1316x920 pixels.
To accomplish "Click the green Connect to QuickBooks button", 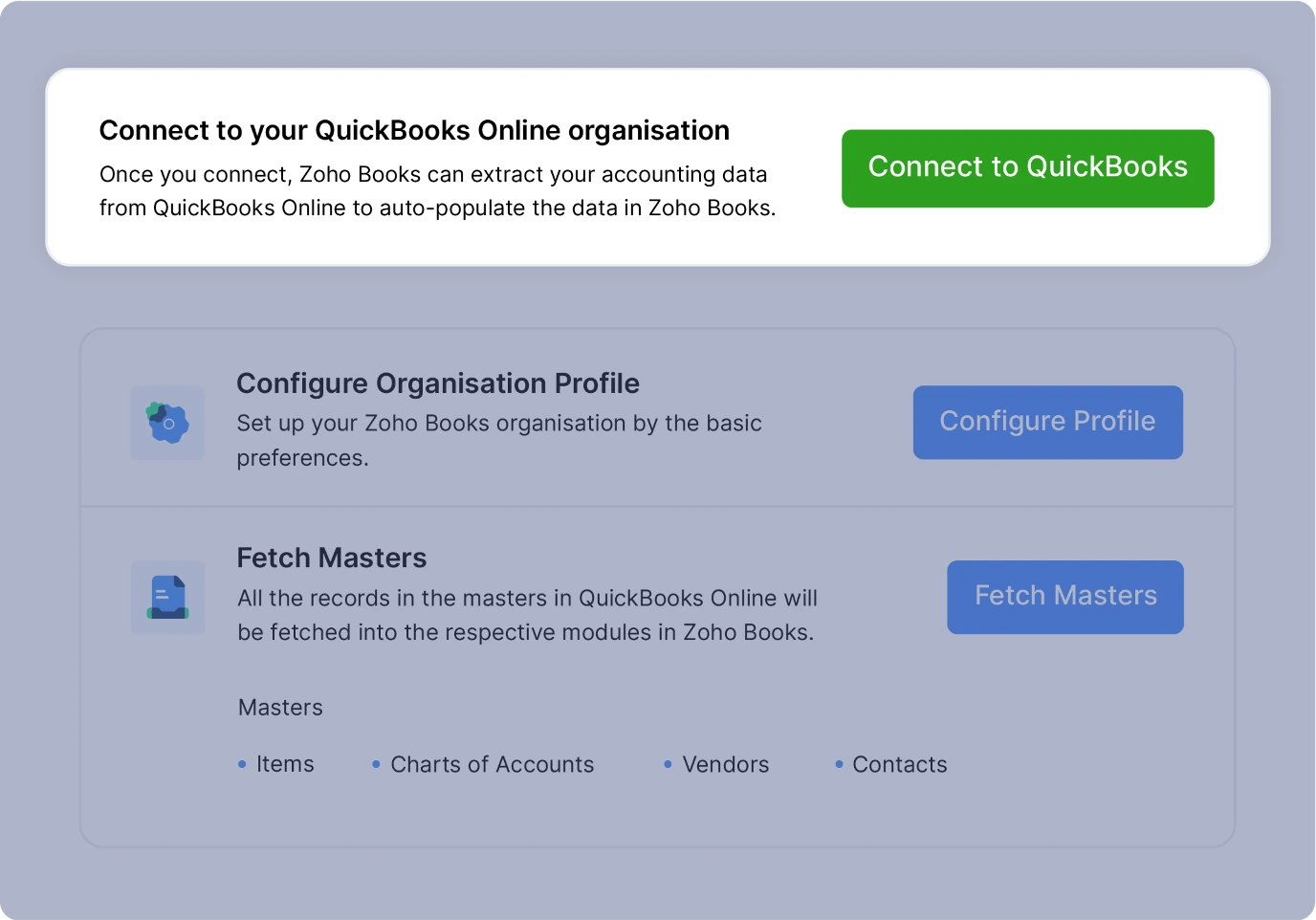I will pyautogui.click(x=1027, y=167).
